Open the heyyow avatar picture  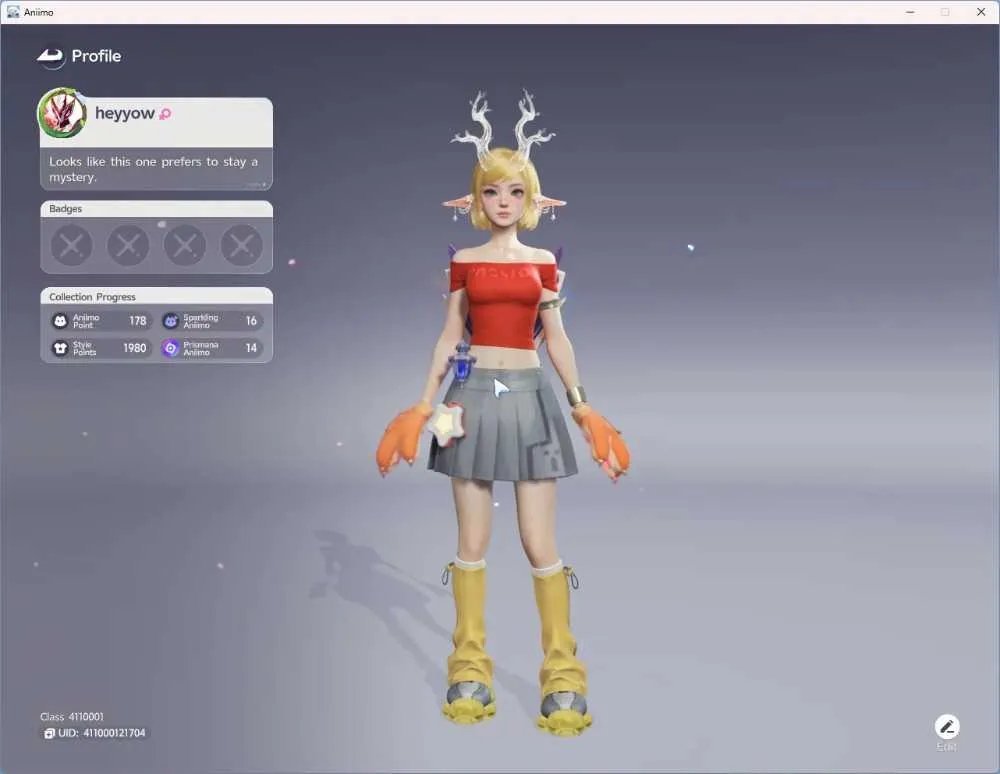[x=62, y=113]
